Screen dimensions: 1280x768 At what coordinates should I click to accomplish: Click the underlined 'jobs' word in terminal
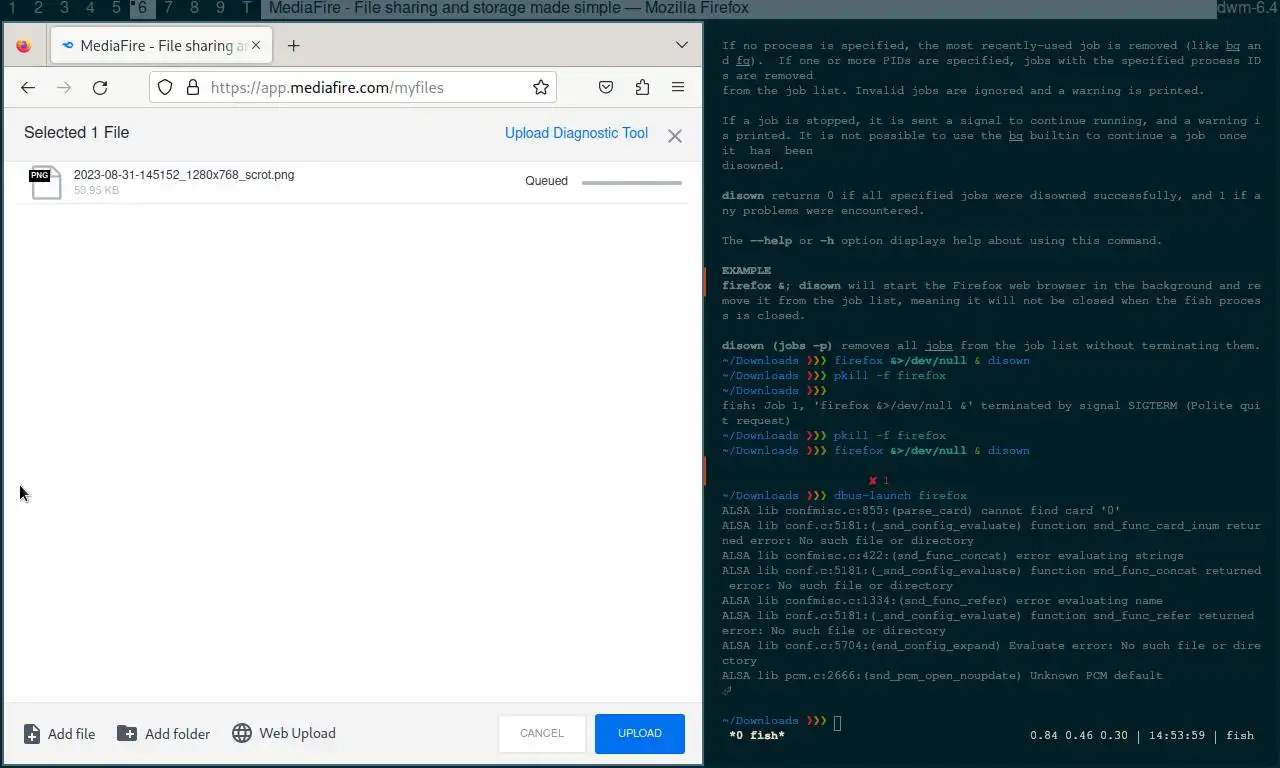(x=938, y=346)
